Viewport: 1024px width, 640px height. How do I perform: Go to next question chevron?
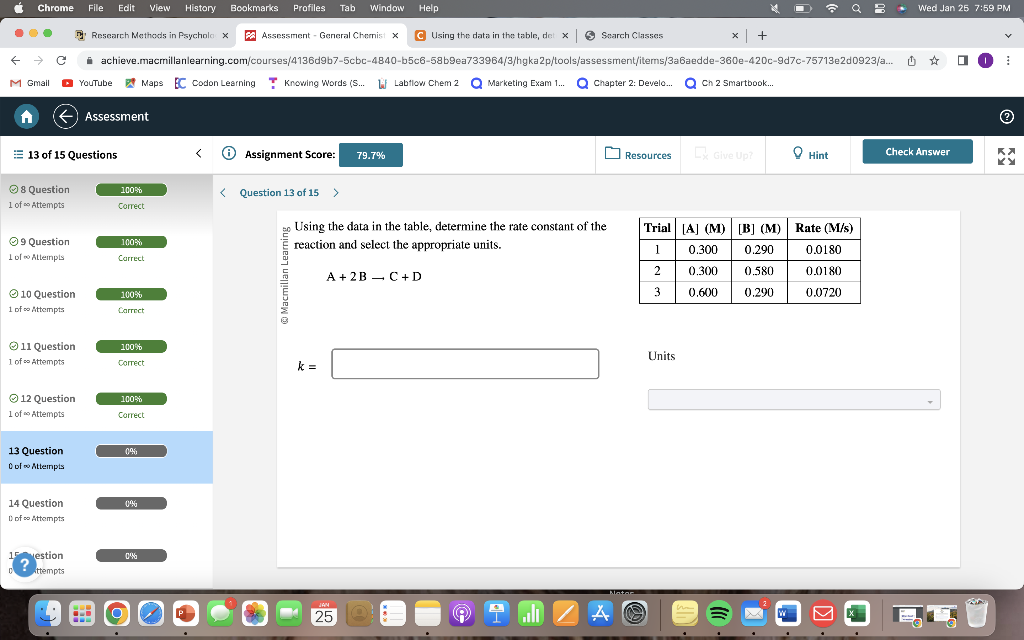click(336, 193)
